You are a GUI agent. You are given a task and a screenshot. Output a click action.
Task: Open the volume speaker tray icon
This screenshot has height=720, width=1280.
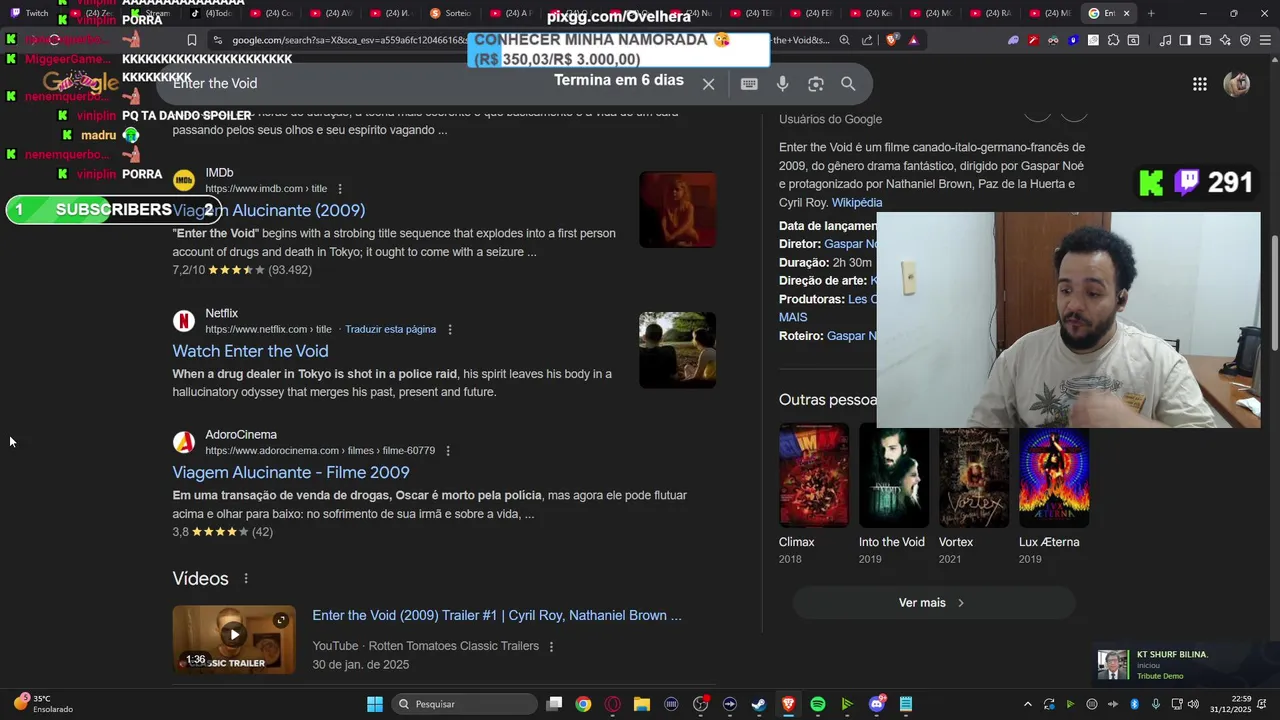pyautogui.click(x=1193, y=704)
